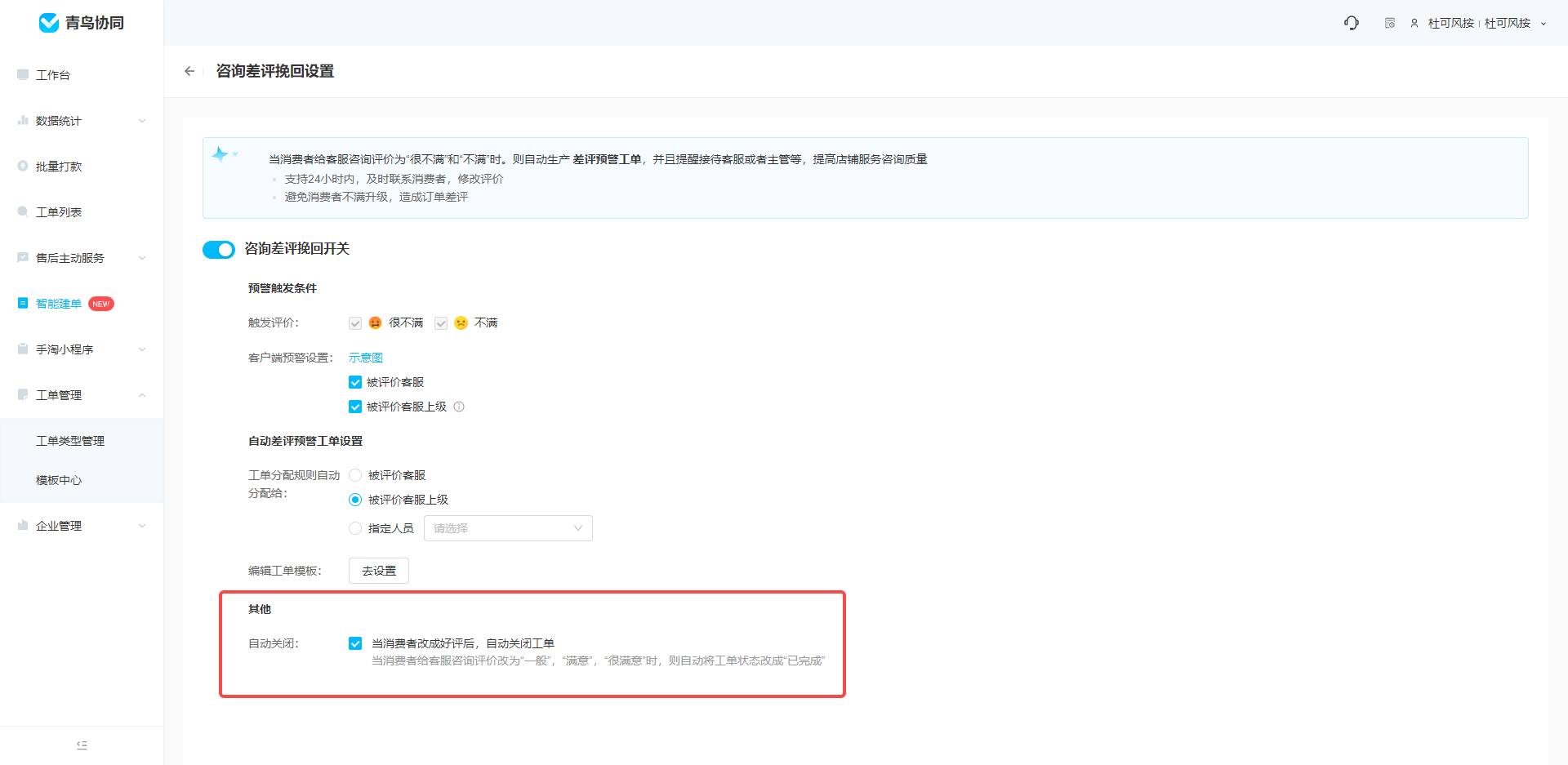
Task: Uncheck 被评价客服 warning checkbox
Action: (355, 382)
